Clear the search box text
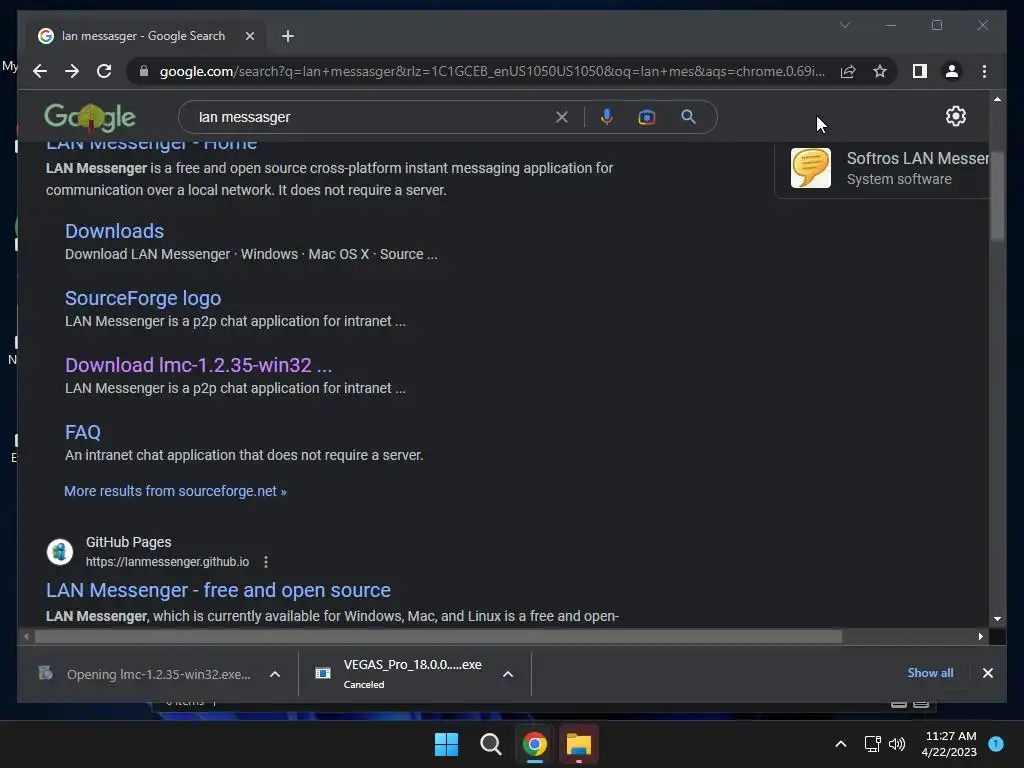 click(562, 117)
